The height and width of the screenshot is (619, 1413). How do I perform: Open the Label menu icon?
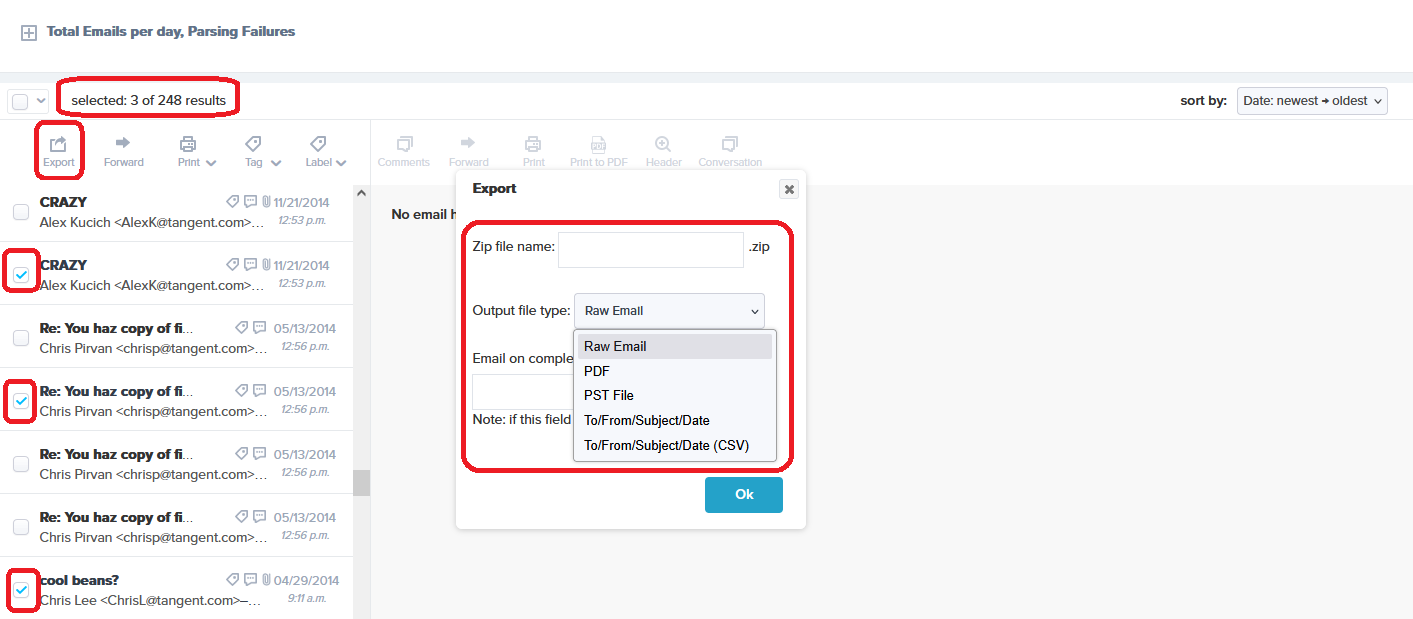pyautogui.click(x=319, y=146)
